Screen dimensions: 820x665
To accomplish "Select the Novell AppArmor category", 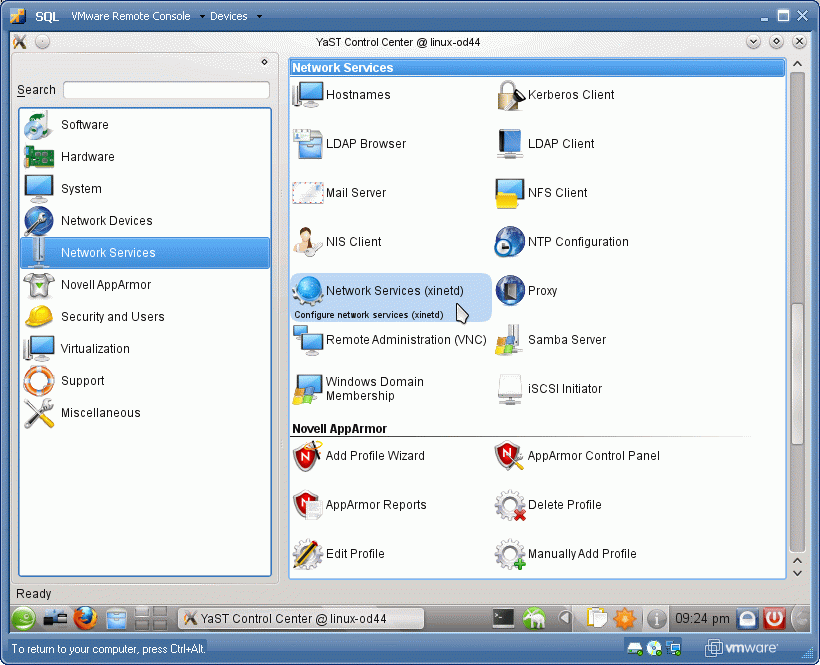I will coord(145,285).
